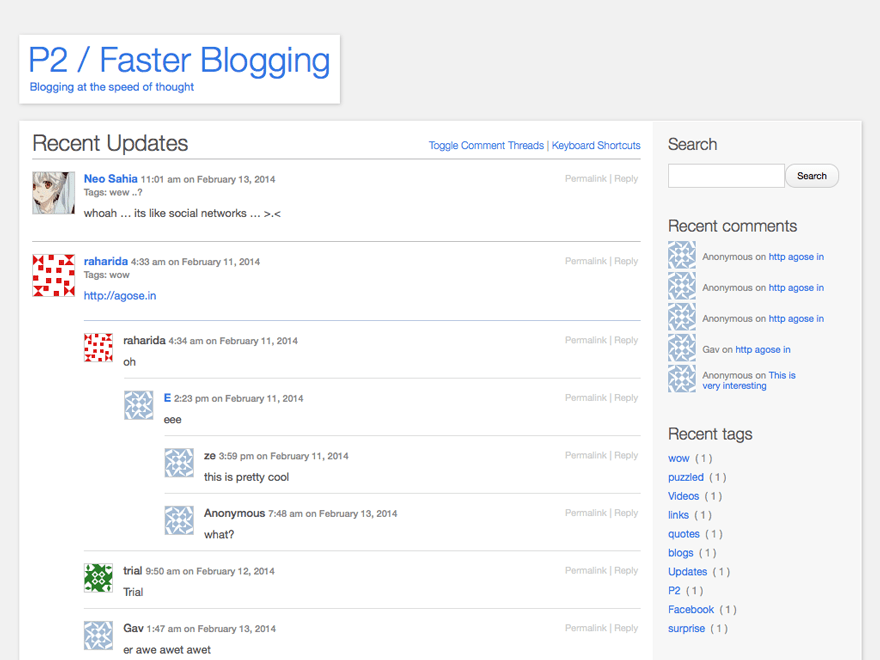Click the search input field
Screen dimensions: 880x660
click(726, 175)
